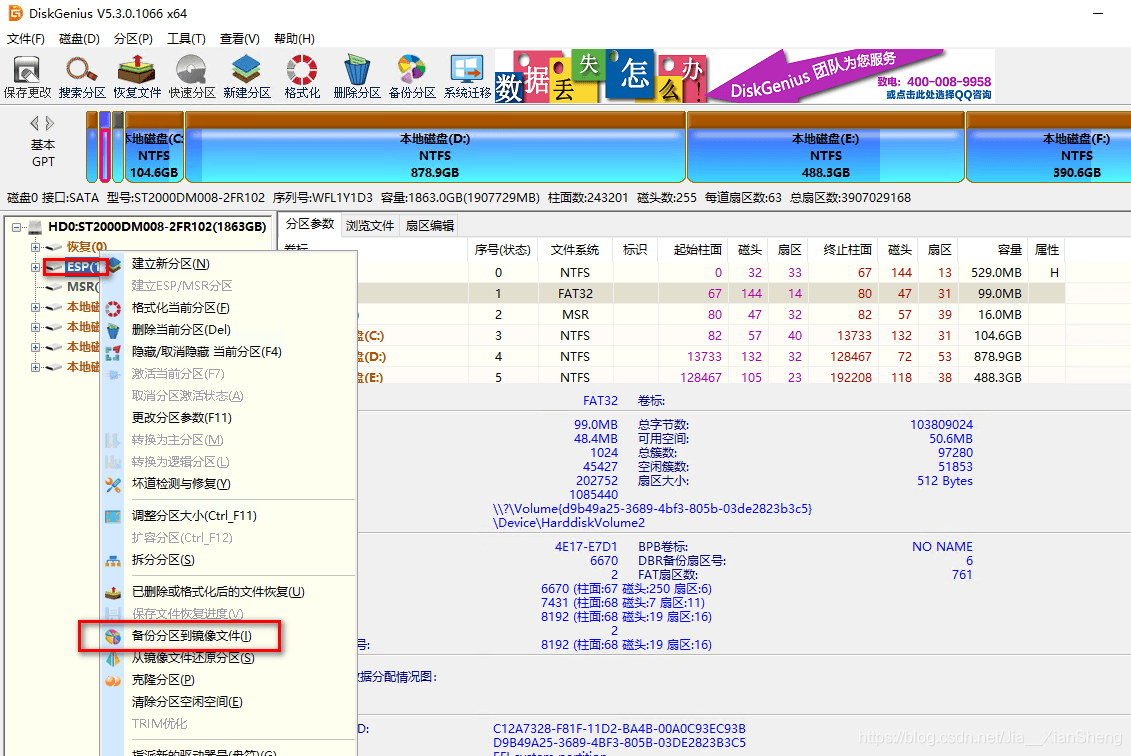Switch to the 浏览文件 tab
Viewport: 1131px width, 756px height.
coord(369,225)
